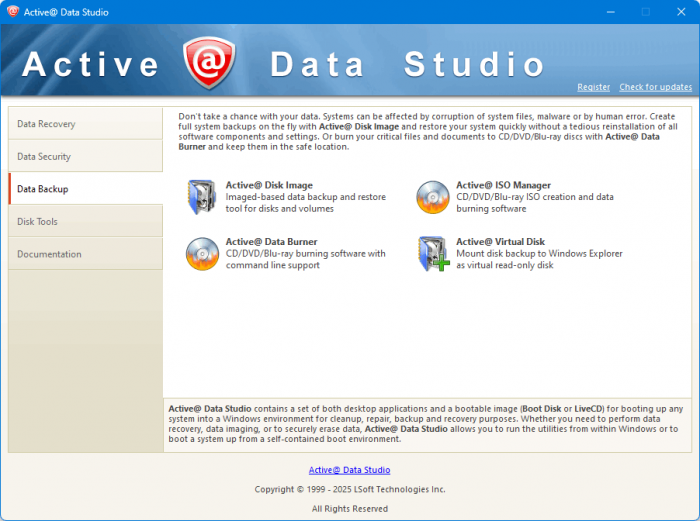Image resolution: width=700 pixels, height=521 pixels.
Task: Go to the Disk Tools tab
Action: click(x=85, y=222)
